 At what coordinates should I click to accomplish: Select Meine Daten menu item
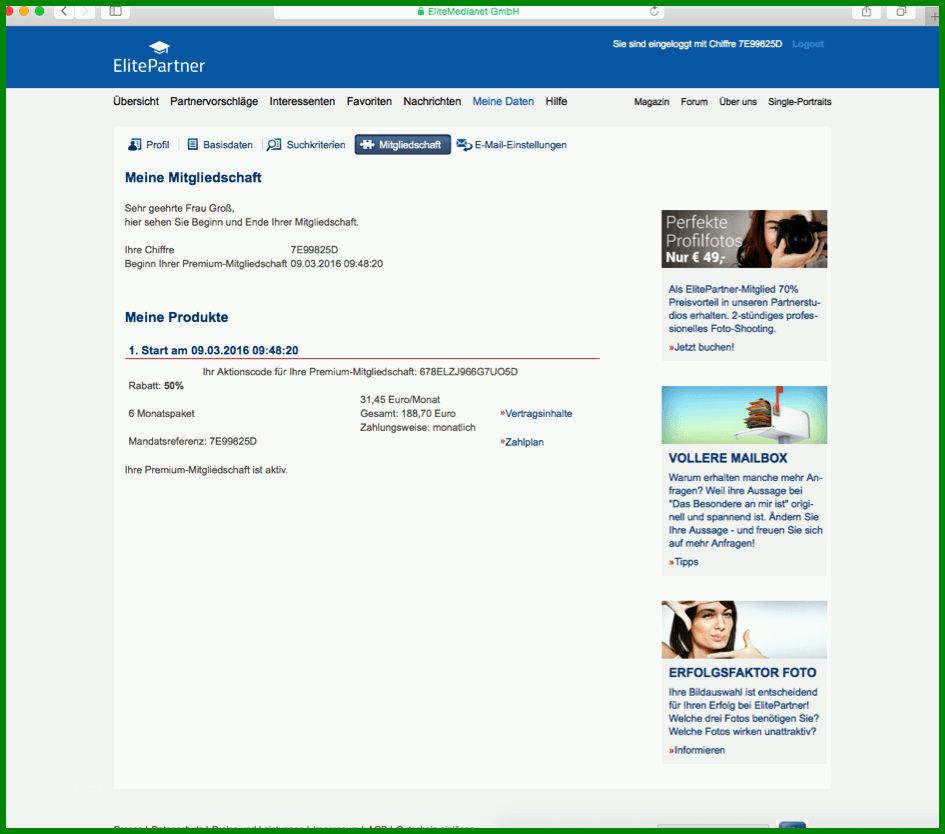coord(503,101)
